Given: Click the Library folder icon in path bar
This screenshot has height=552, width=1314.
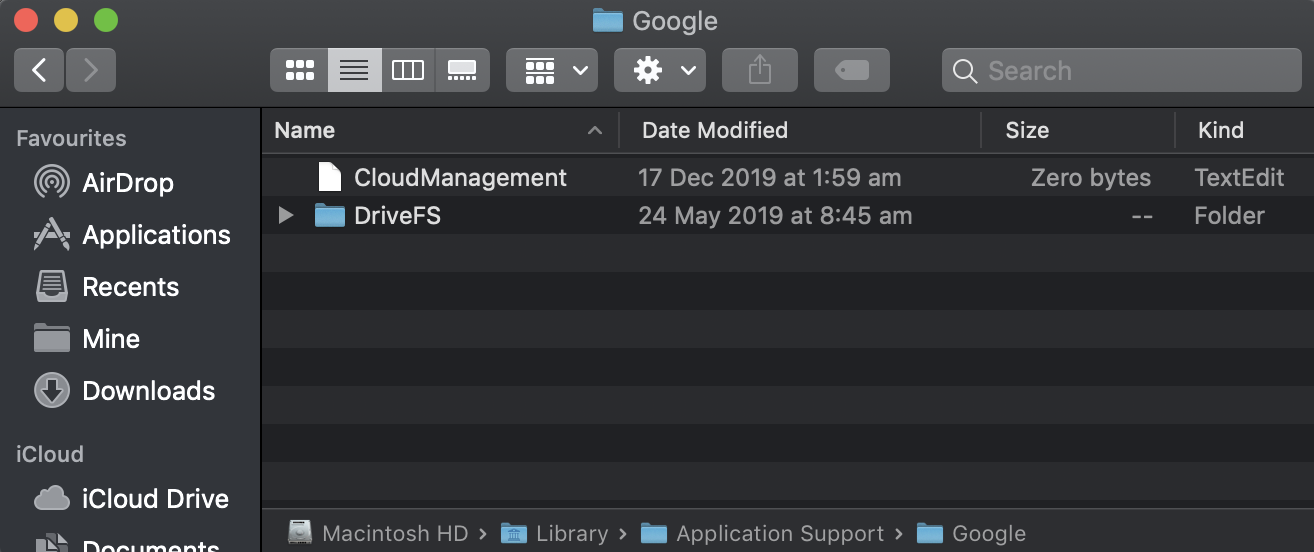Looking at the screenshot, I should pyautogui.click(x=514, y=533).
